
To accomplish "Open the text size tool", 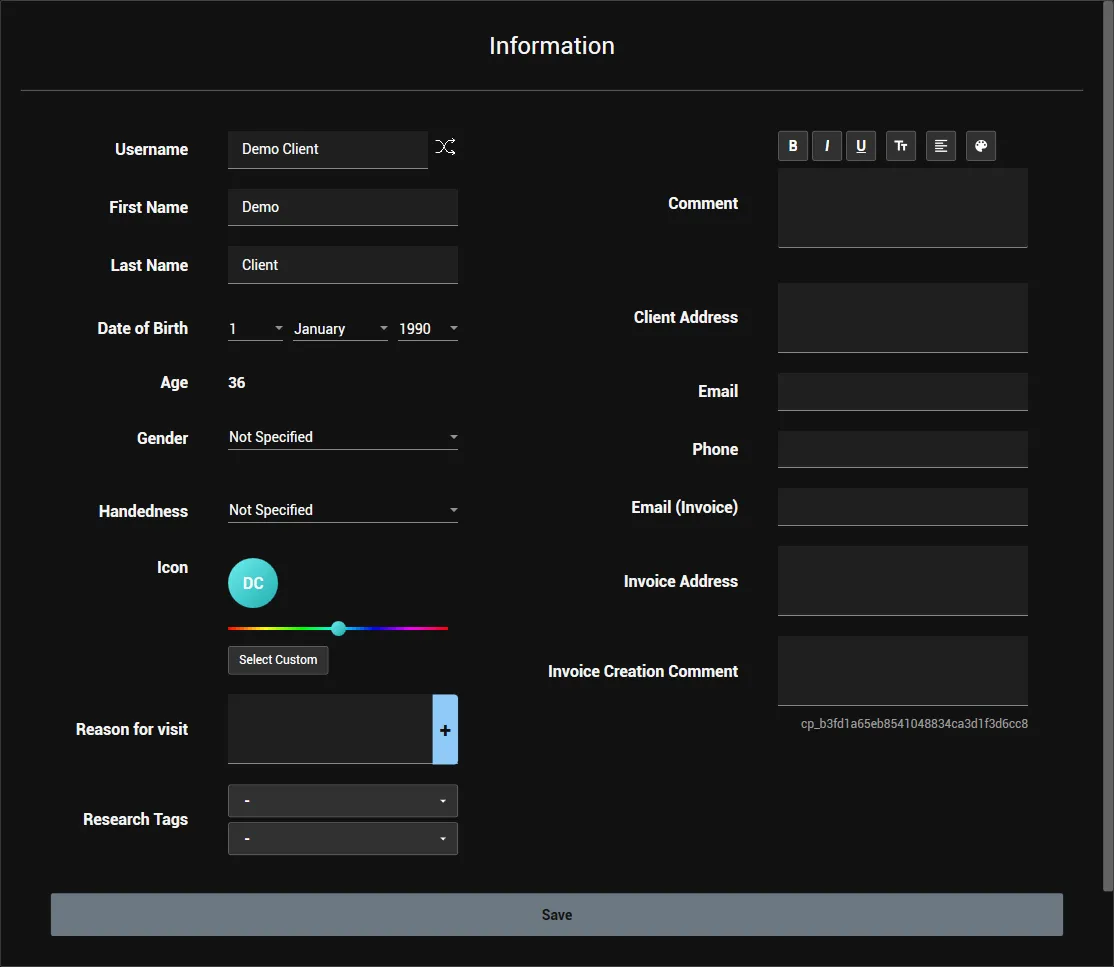I will 901,146.
